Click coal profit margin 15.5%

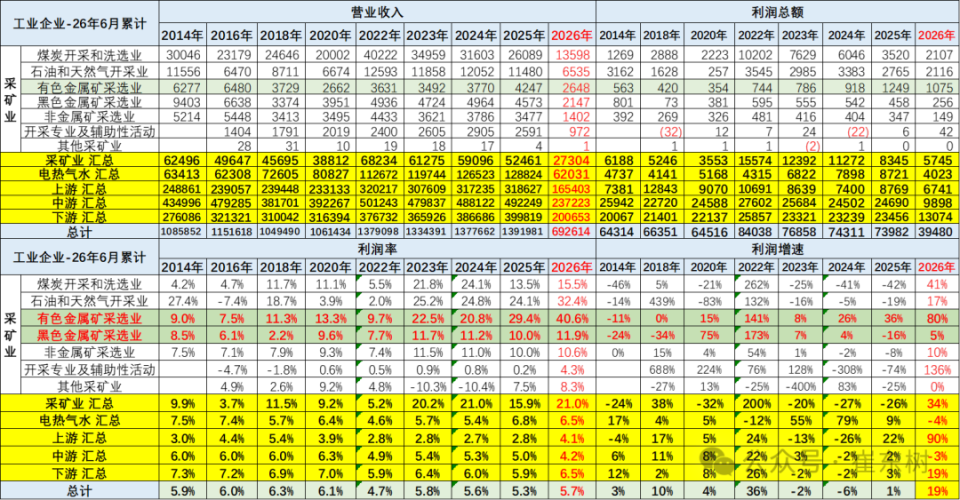coord(573,284)
